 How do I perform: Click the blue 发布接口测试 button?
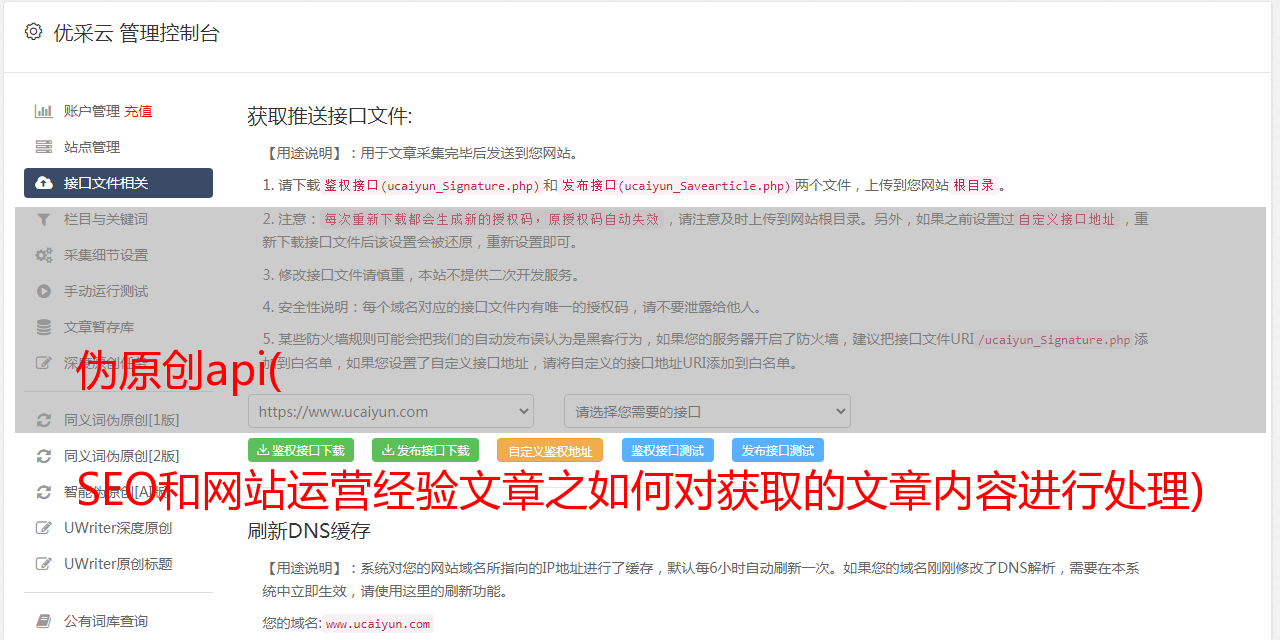[778, 450]
